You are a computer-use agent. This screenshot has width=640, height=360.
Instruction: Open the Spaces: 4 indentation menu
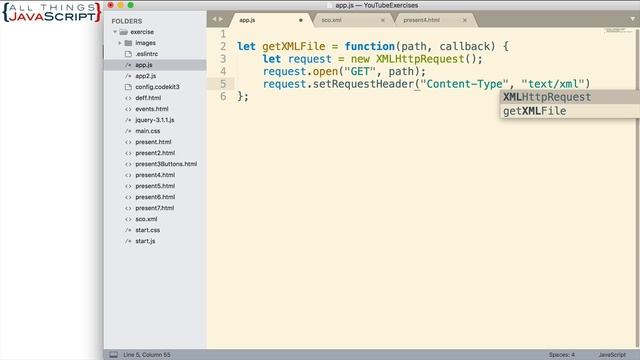(x=562, y=355)
